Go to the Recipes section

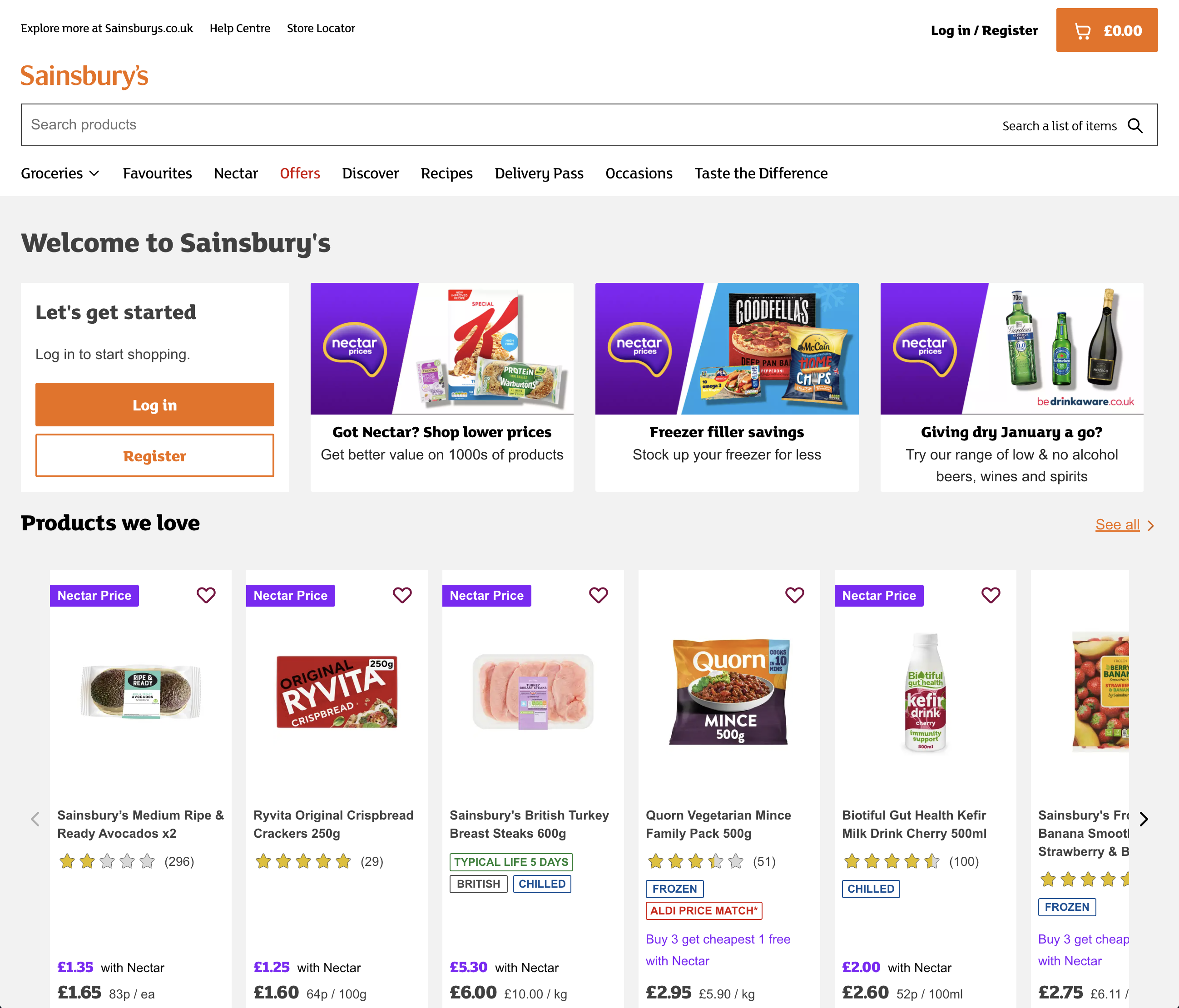tap(447, 173)
